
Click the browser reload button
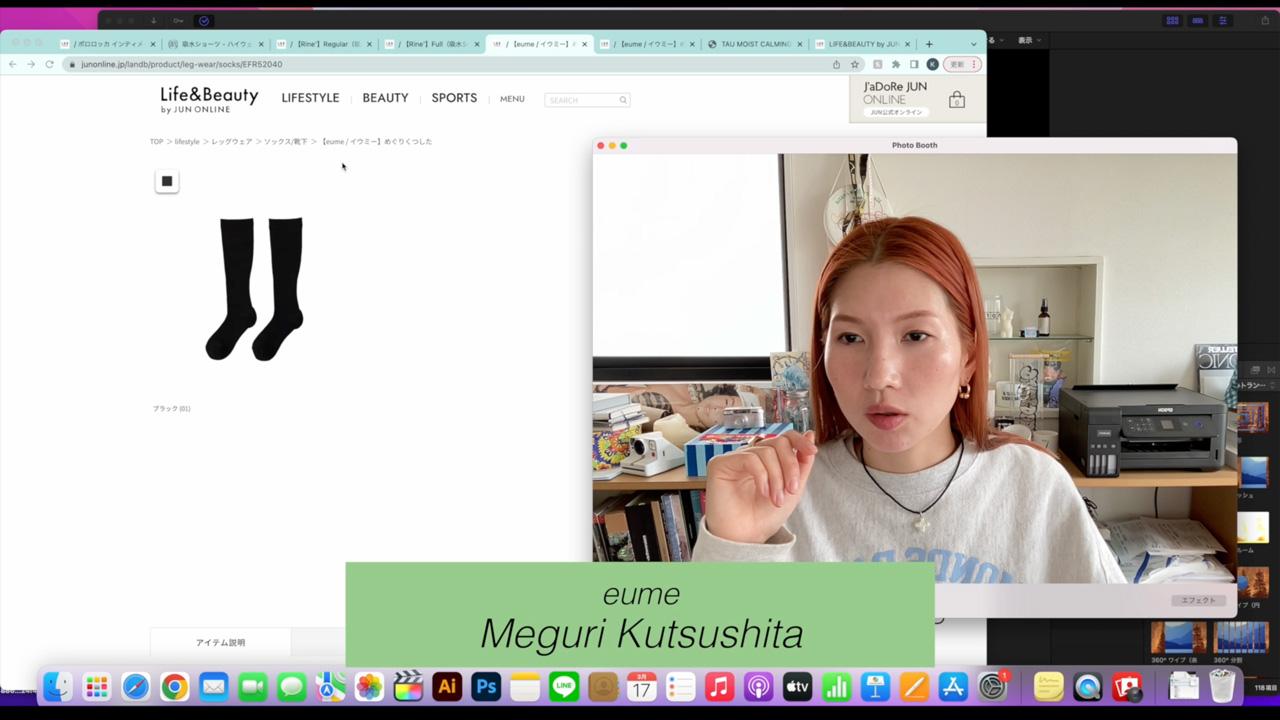pyautogui.click(x=49, y=64)
